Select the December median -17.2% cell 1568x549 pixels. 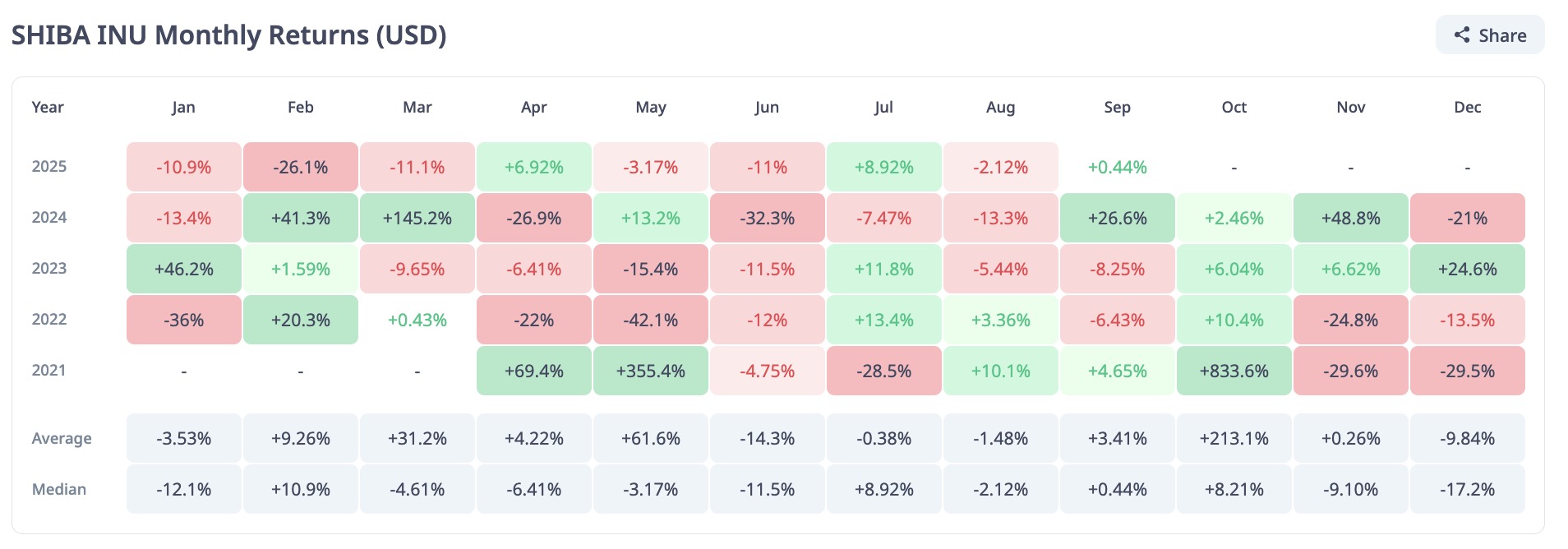coord(1467,489)
